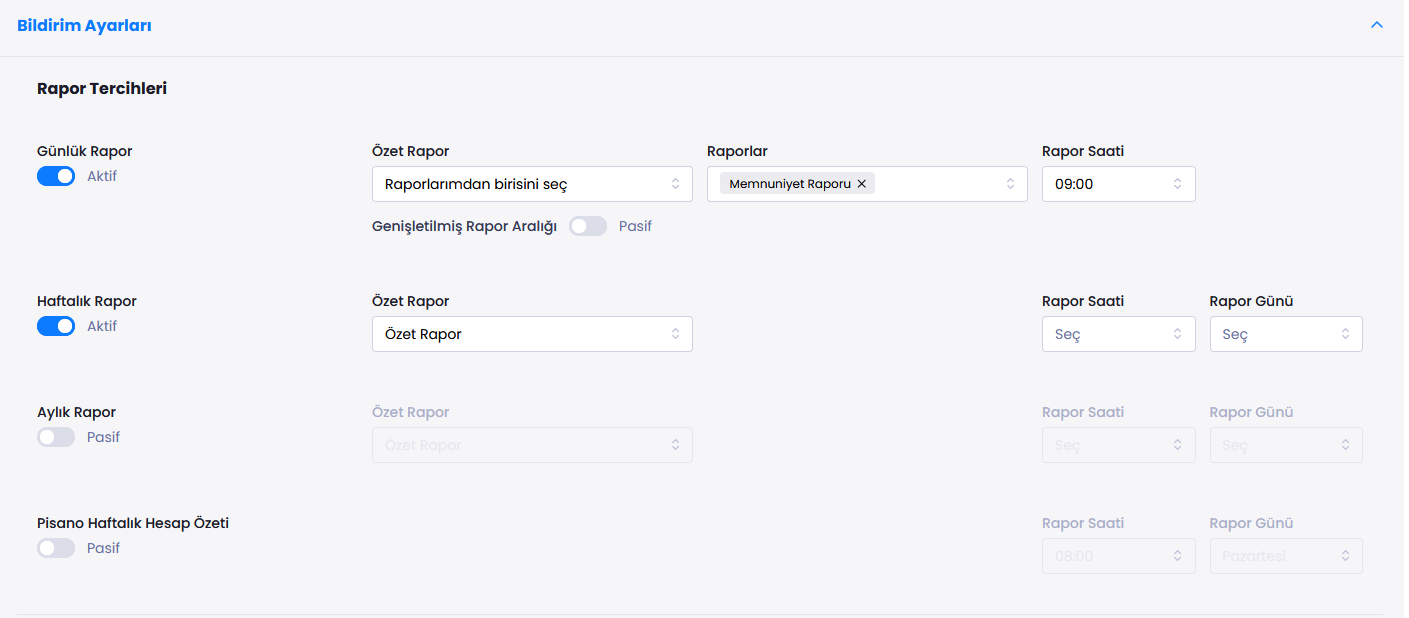Choose weekly Rapor Günü day
1409x618 pixels.
1285,334
